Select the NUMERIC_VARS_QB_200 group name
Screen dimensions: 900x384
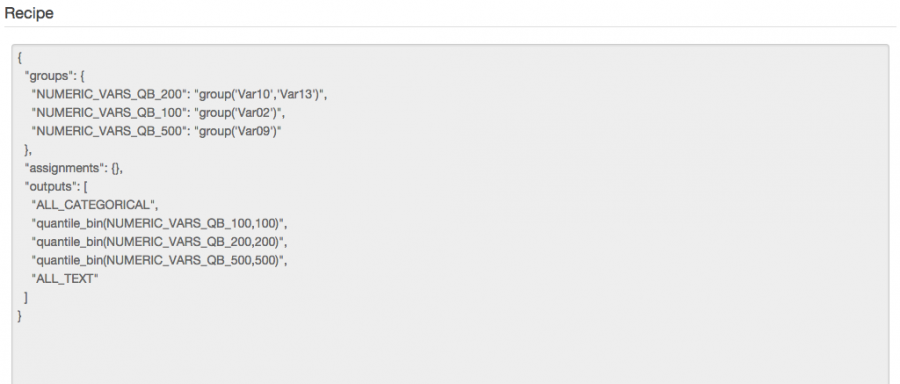[109, 95]
